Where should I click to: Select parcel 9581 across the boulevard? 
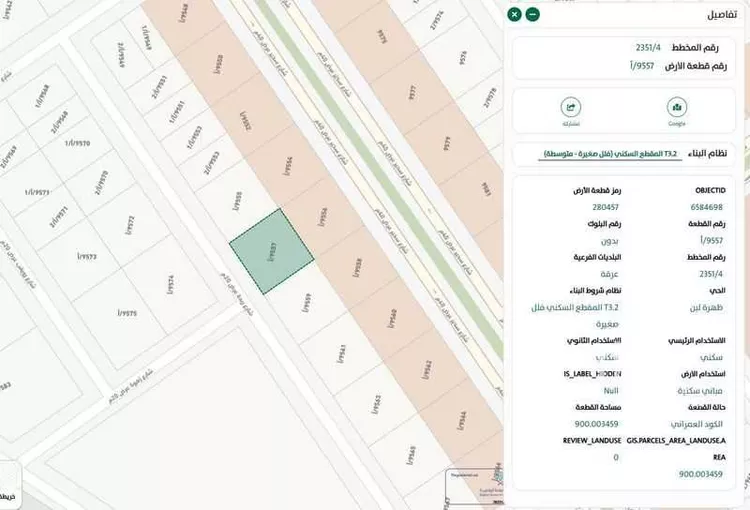coord(485,189)
